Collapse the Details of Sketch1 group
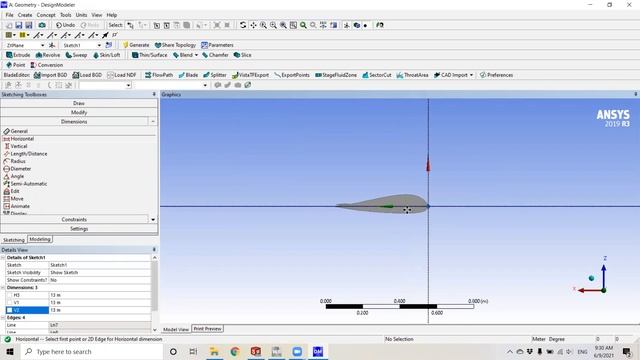 (3, 258)
